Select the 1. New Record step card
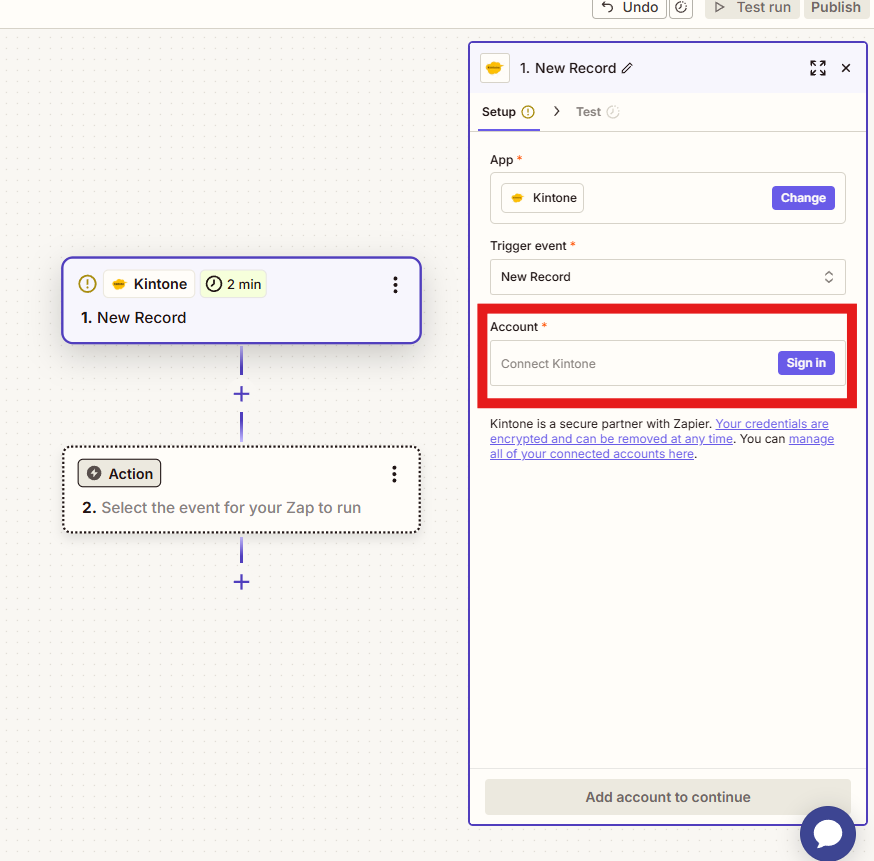The width and height of the screenshot is (874, 861). [241, 300]
